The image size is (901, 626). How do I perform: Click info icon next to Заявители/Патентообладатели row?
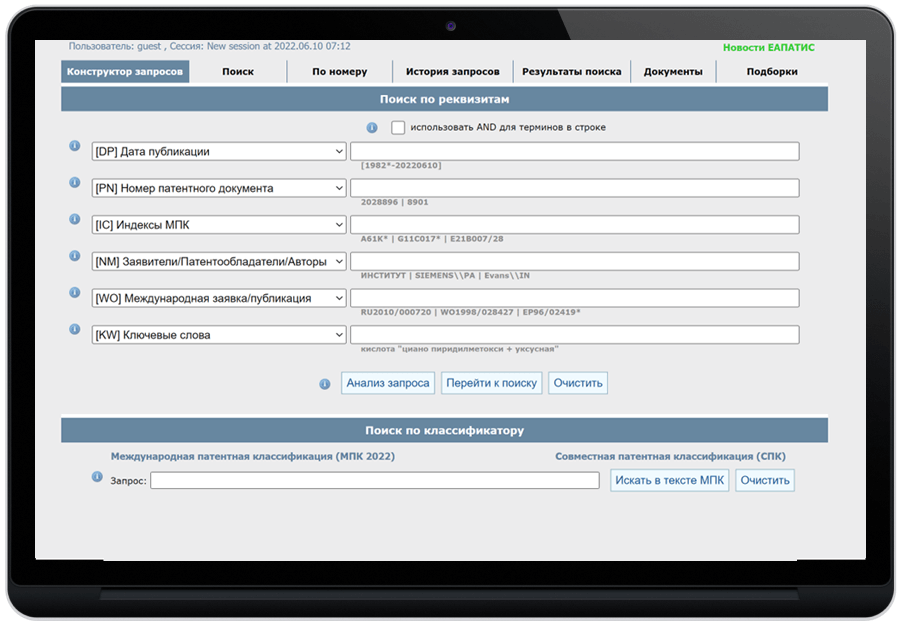point(74,256)
